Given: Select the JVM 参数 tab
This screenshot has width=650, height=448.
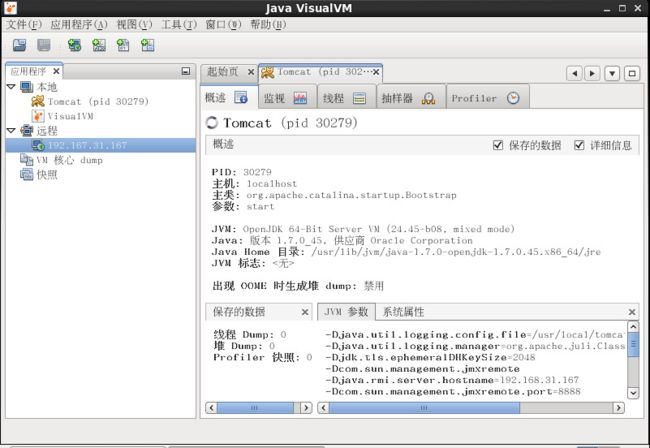Looking at the screenshot, I should coord(346,312).
